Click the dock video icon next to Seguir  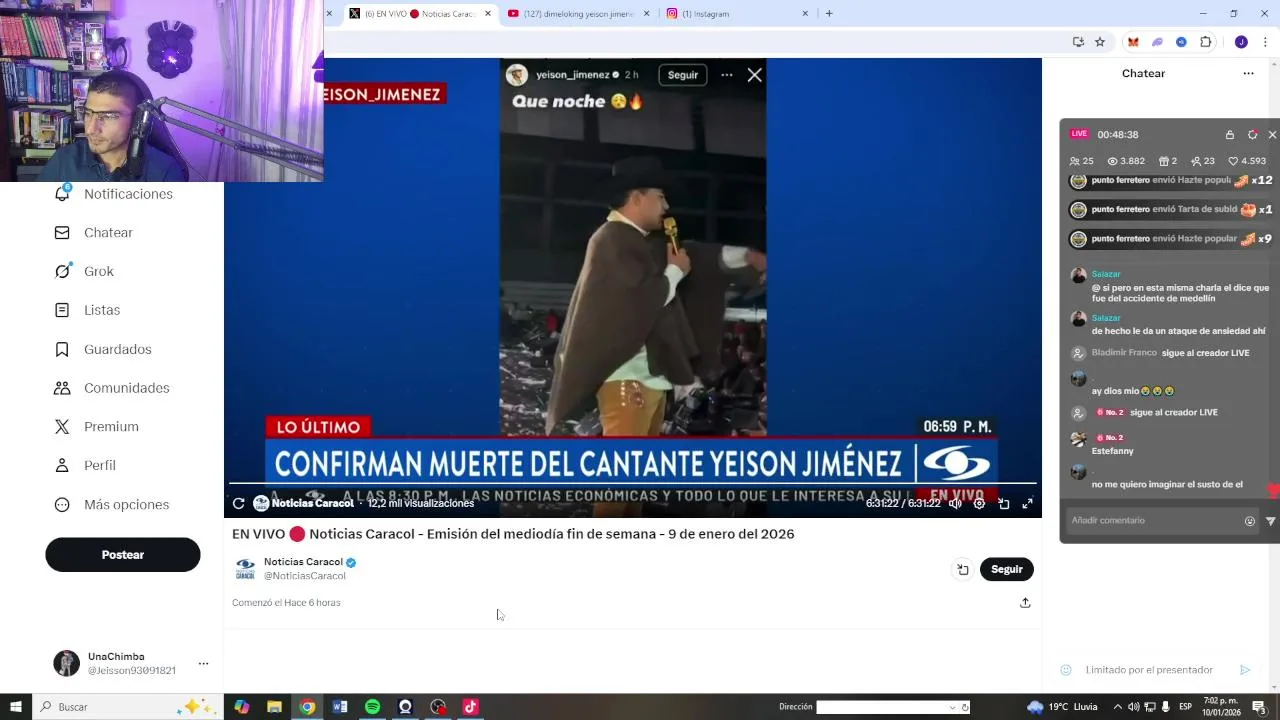(963, 570)
